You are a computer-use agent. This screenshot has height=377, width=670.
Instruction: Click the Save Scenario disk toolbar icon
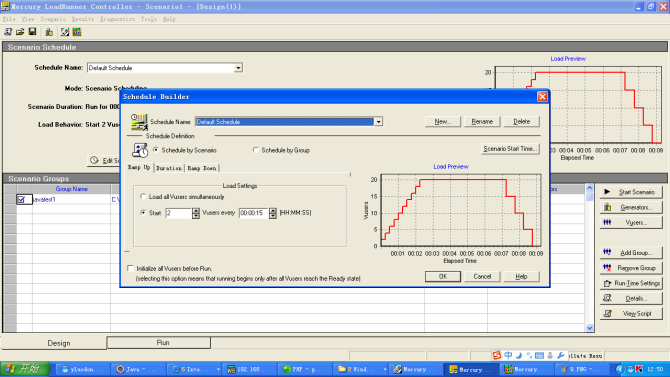(x=32, y=32)
